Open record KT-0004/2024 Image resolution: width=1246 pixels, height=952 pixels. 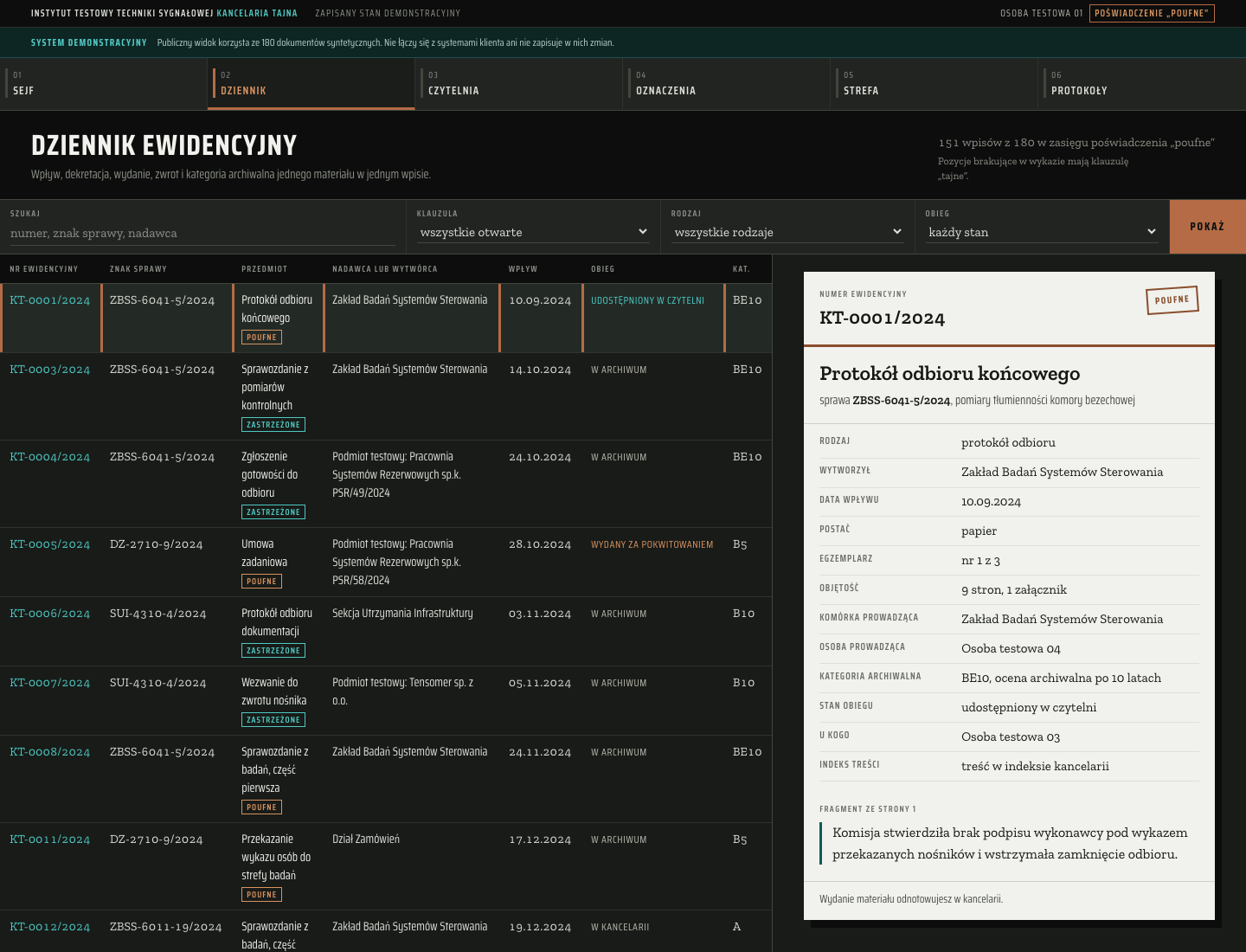[49, 457]
